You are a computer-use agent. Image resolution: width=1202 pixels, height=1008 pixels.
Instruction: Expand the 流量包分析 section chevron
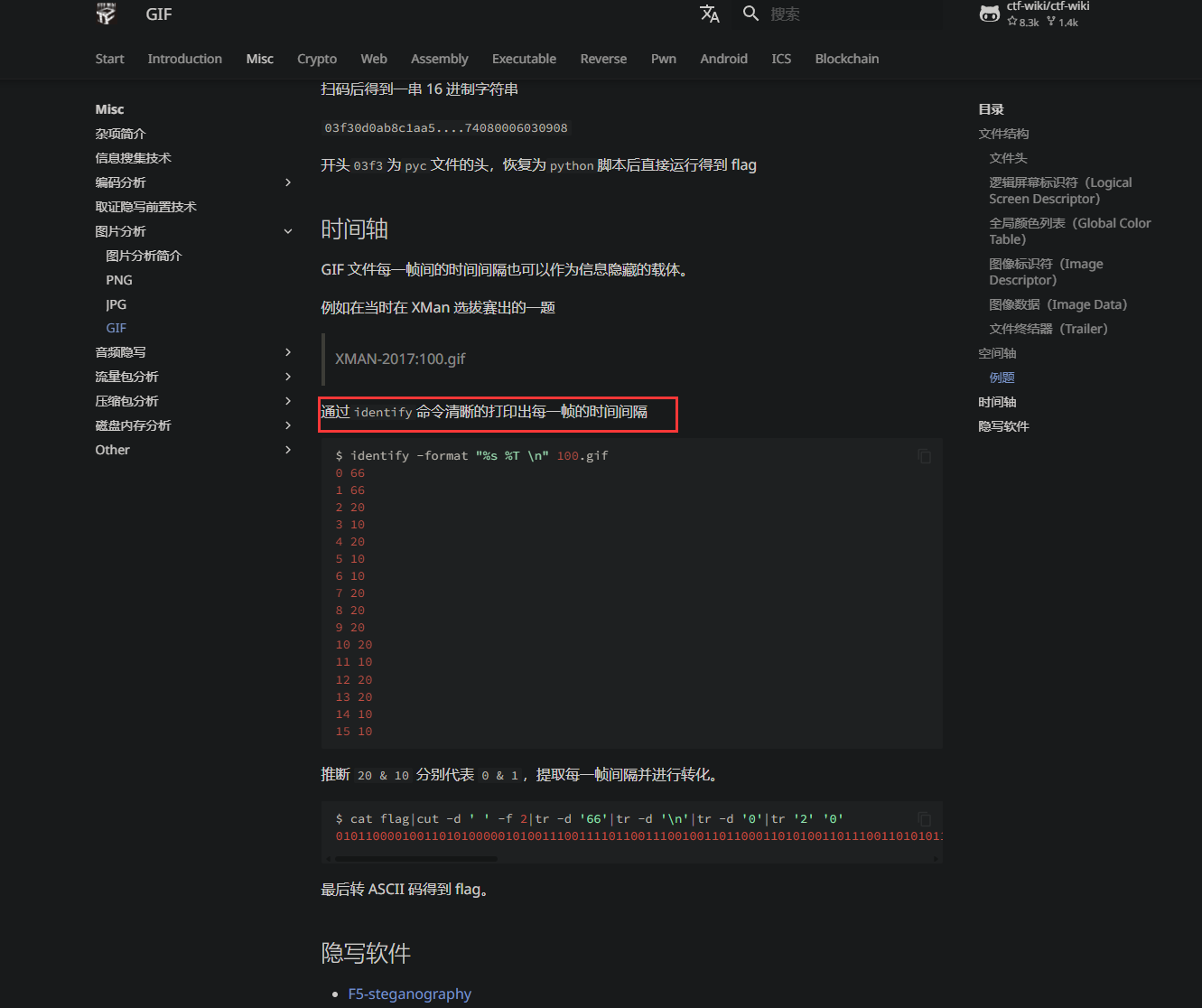tap(288, 377)
